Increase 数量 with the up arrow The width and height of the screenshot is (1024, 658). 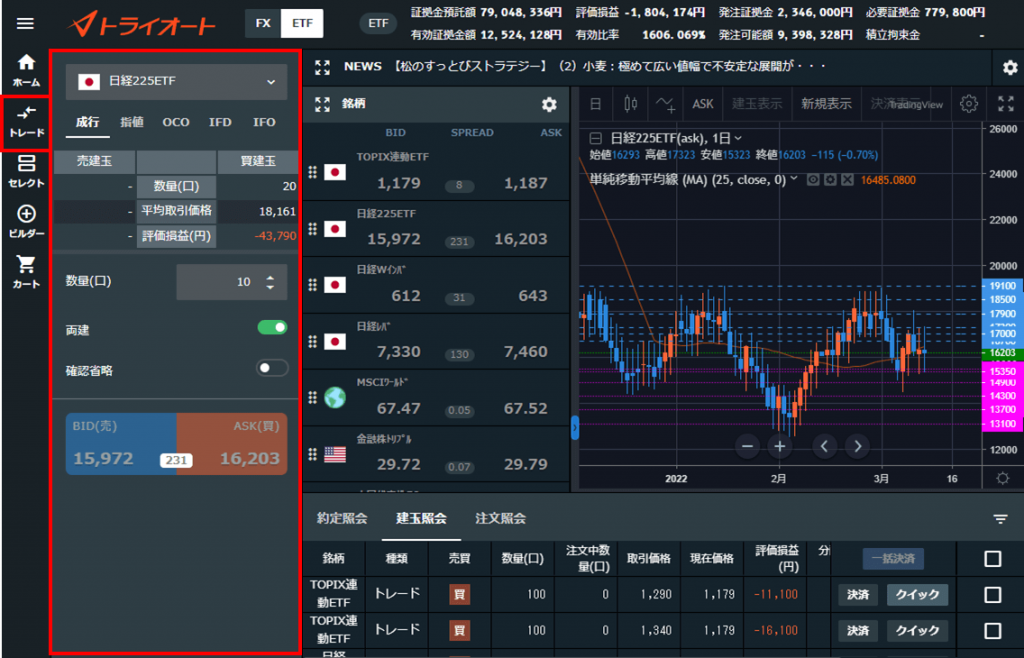270,277
